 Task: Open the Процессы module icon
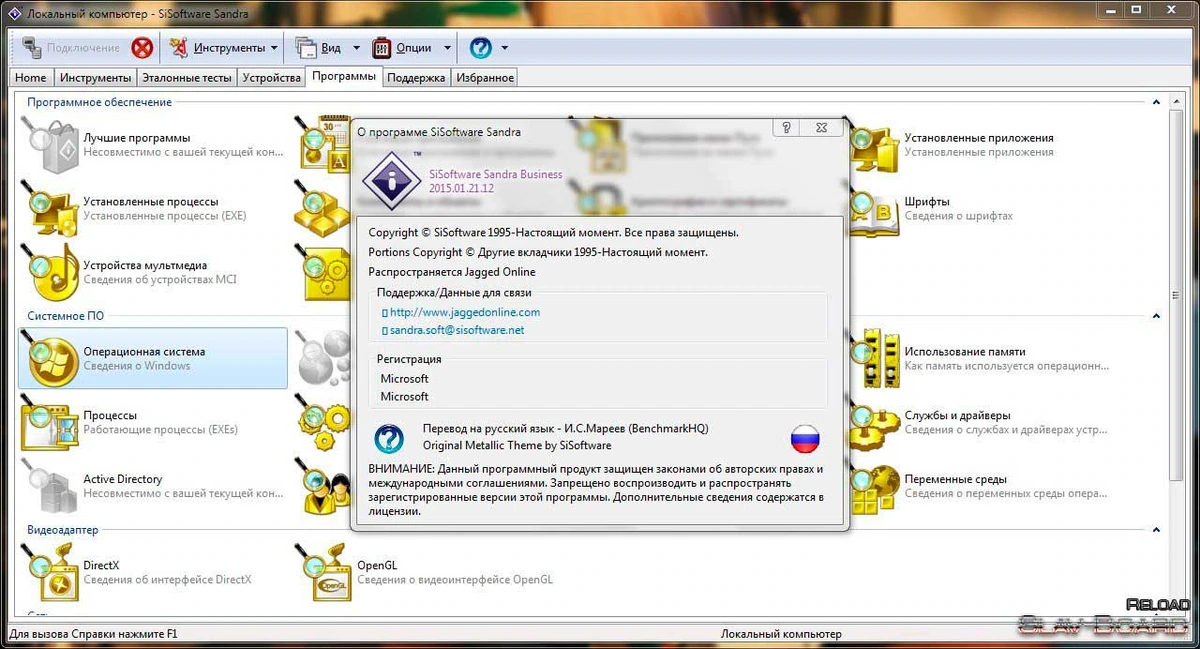click(50, 423)
